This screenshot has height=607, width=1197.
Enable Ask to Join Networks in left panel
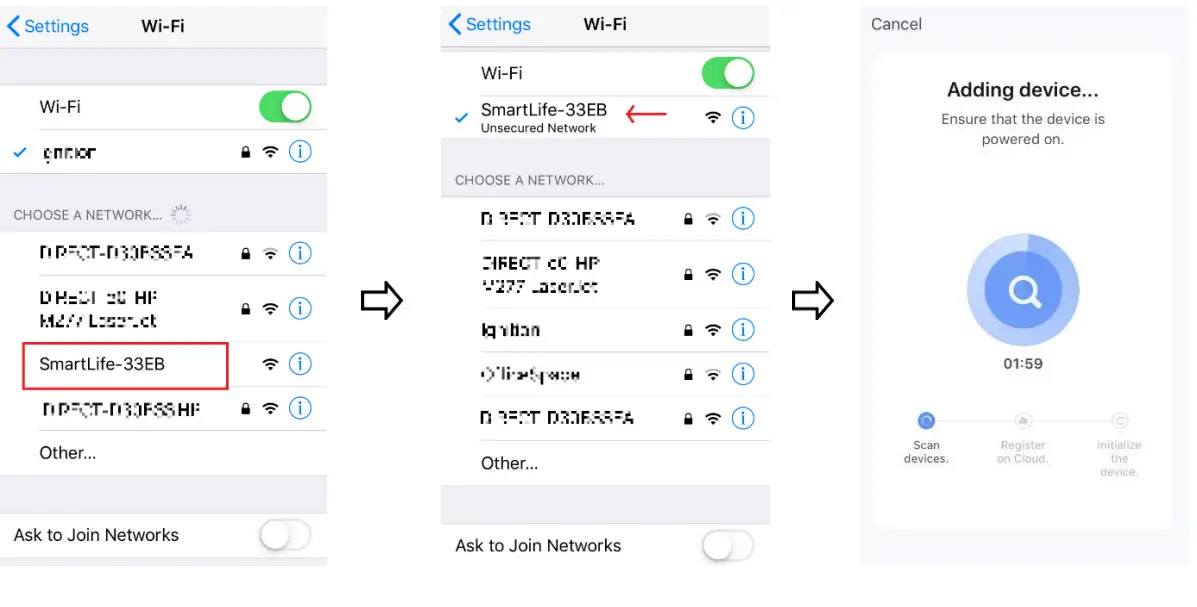click(x=285, y=536)
